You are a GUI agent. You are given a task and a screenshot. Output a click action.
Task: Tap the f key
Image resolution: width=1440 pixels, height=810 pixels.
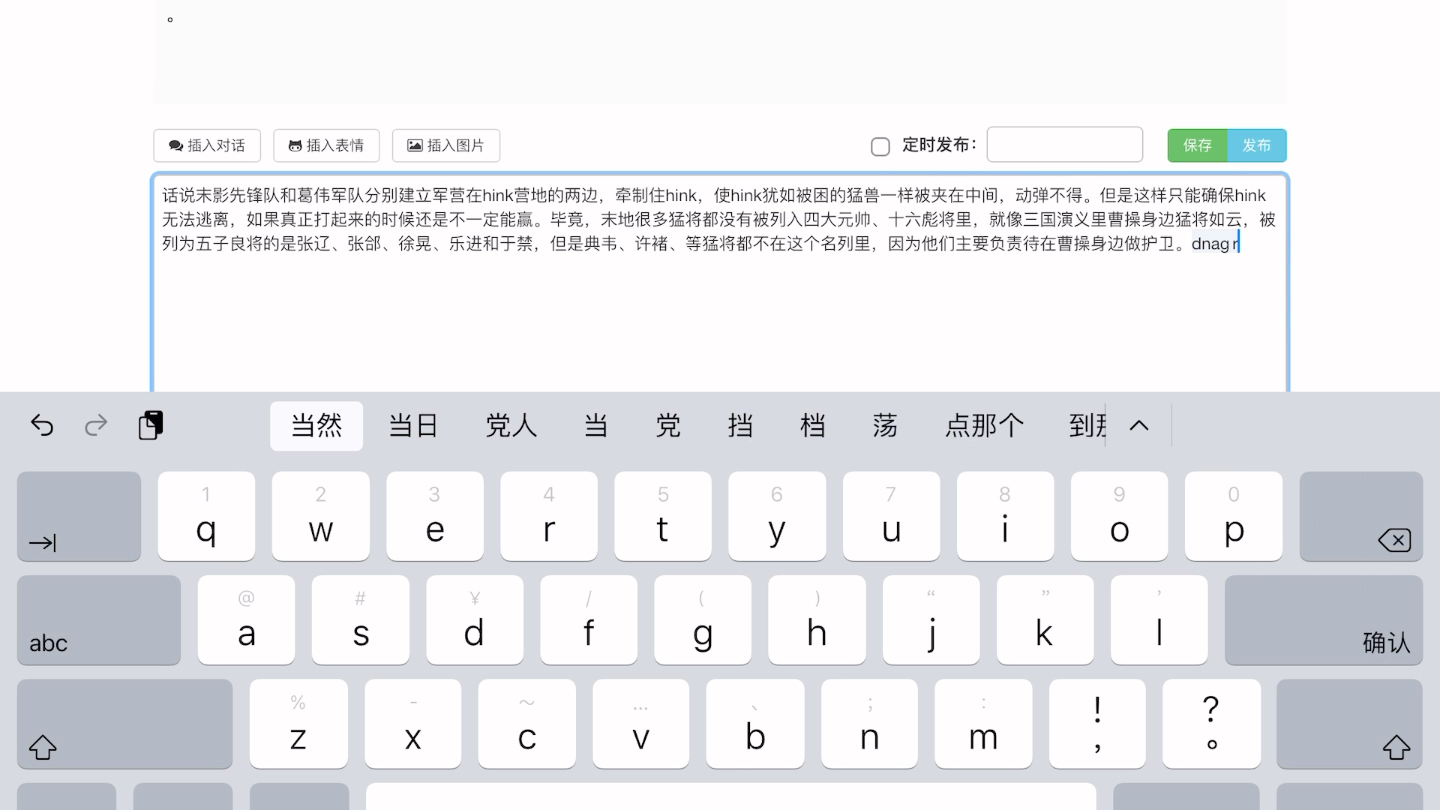pos(589,620)
